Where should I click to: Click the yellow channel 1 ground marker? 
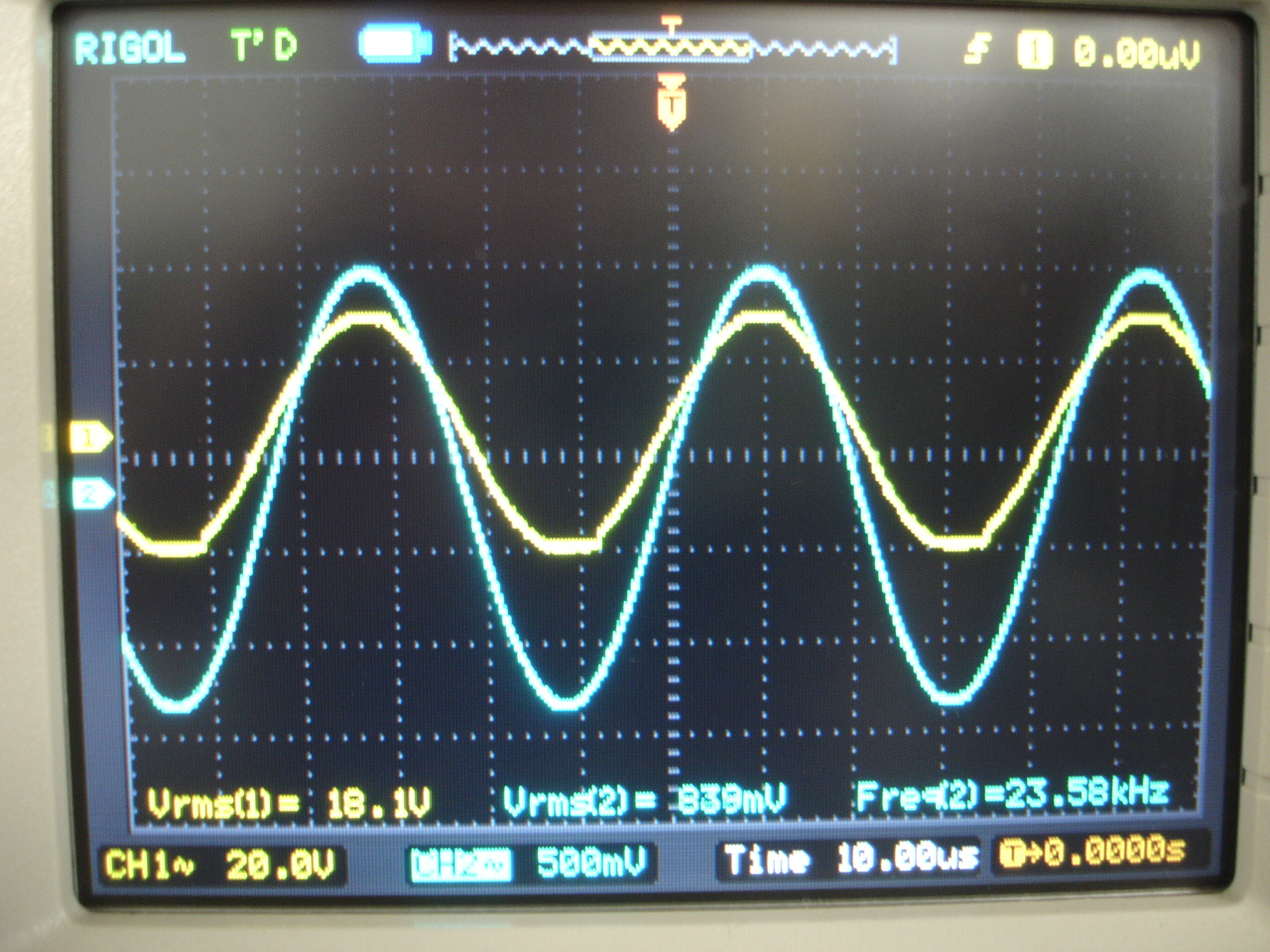tap(90, 436)
